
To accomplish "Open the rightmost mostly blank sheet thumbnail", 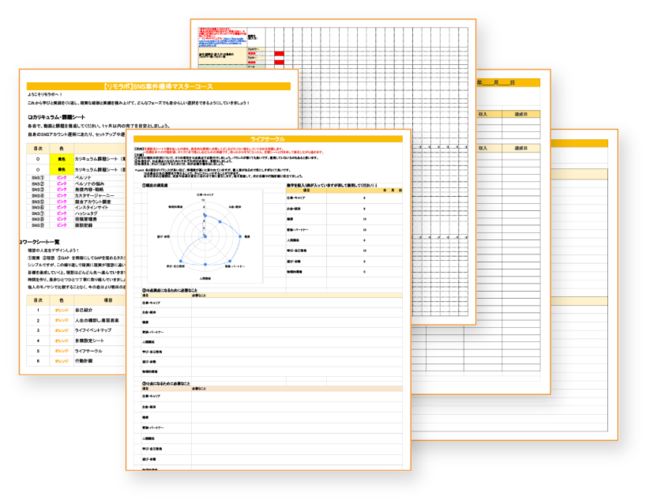I will 585,284.
